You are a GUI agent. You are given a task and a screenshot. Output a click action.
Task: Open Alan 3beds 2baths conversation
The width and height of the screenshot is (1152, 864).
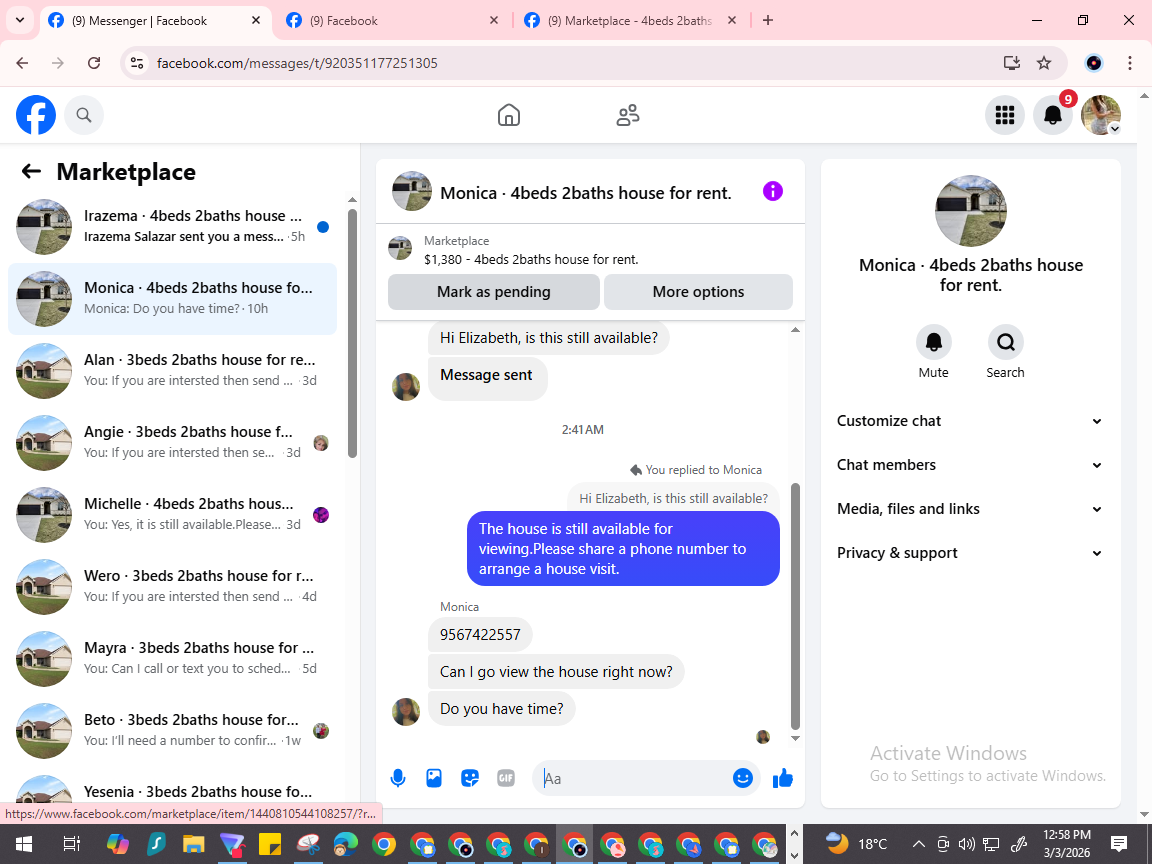pyautogui.click(x=173, y=370)
